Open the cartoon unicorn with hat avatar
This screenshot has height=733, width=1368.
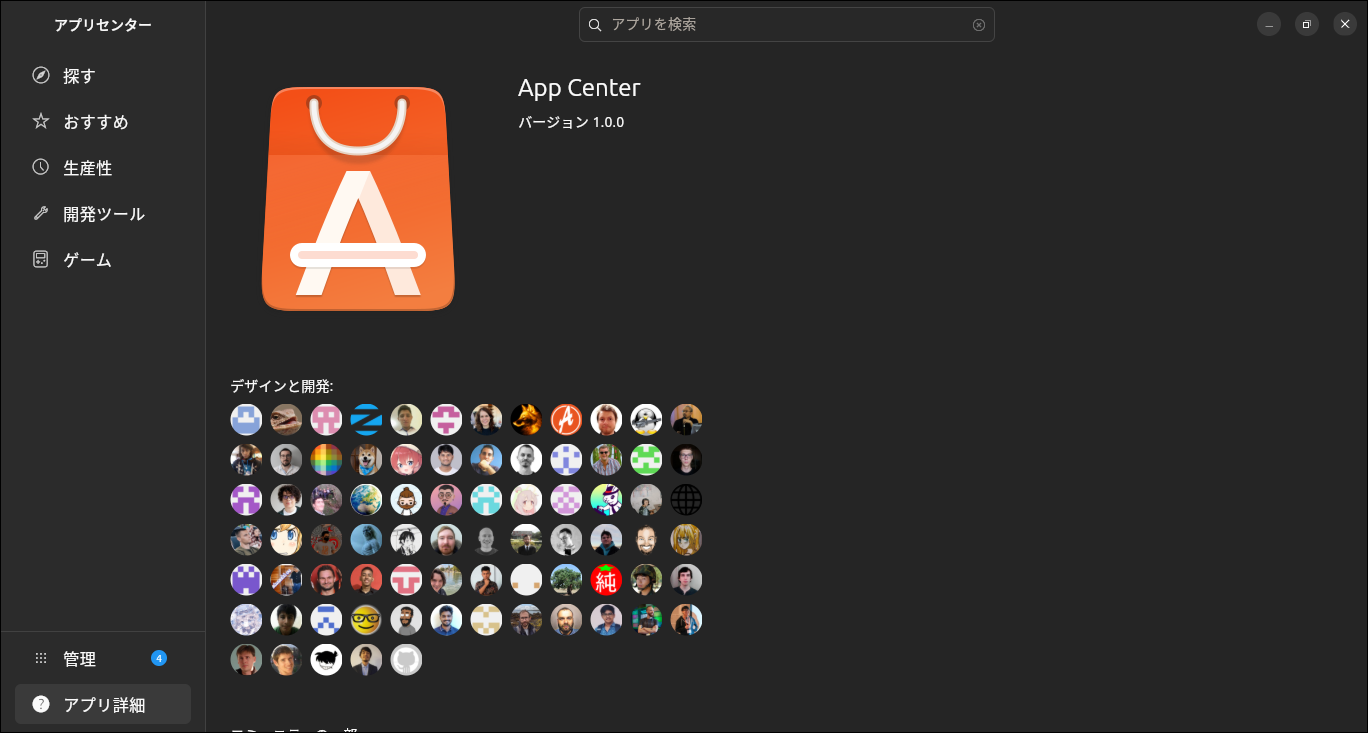click(606, 500)
